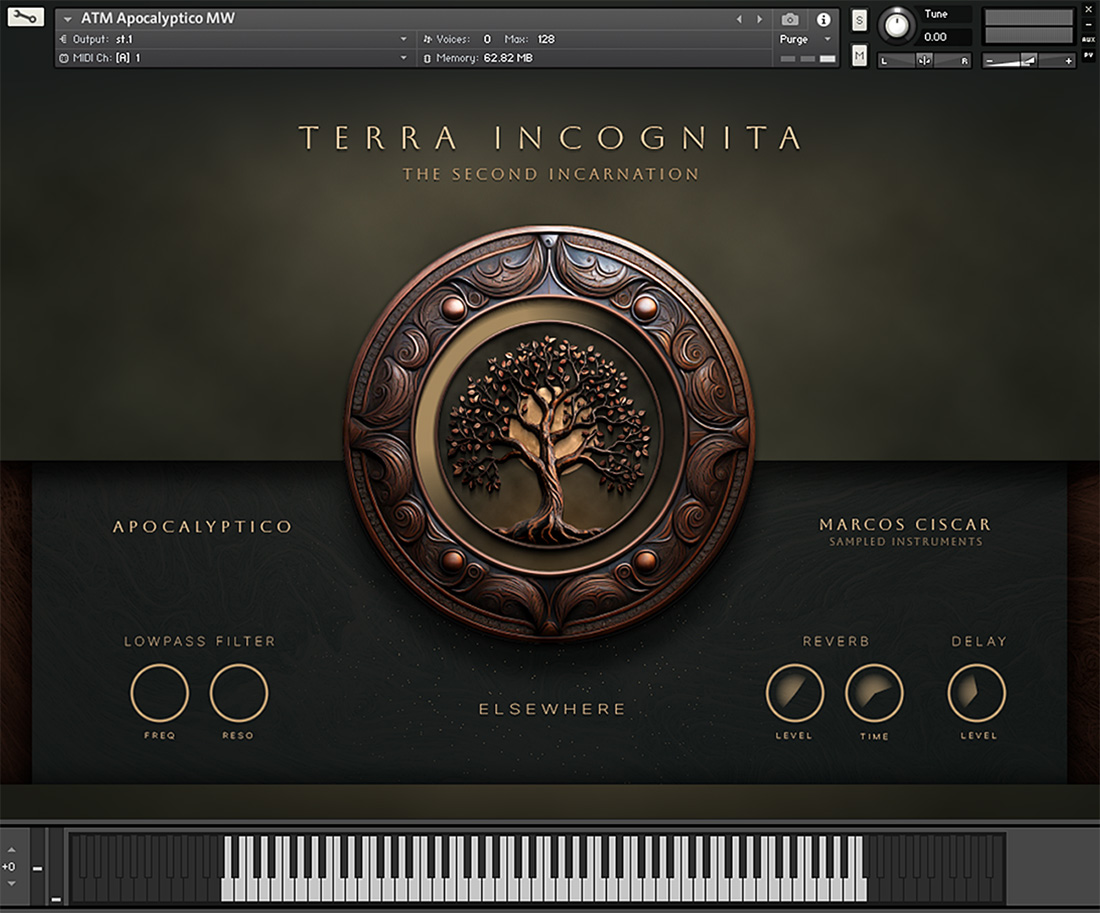Click the Reverb LEVEL knob
Image resolution: width=1100 pixels, height=913 pixels.
[x=795, y=693]
